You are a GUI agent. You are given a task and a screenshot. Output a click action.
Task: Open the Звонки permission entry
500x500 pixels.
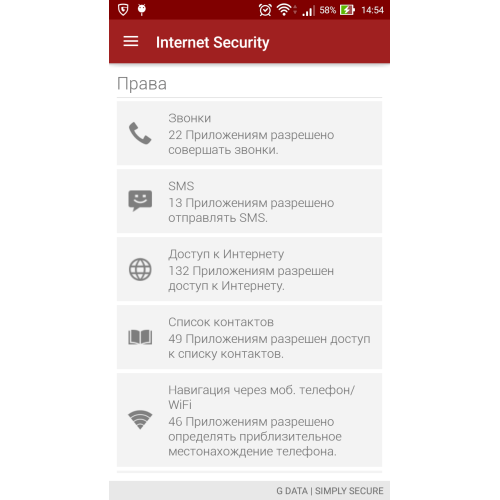click(x=249, y=133)
